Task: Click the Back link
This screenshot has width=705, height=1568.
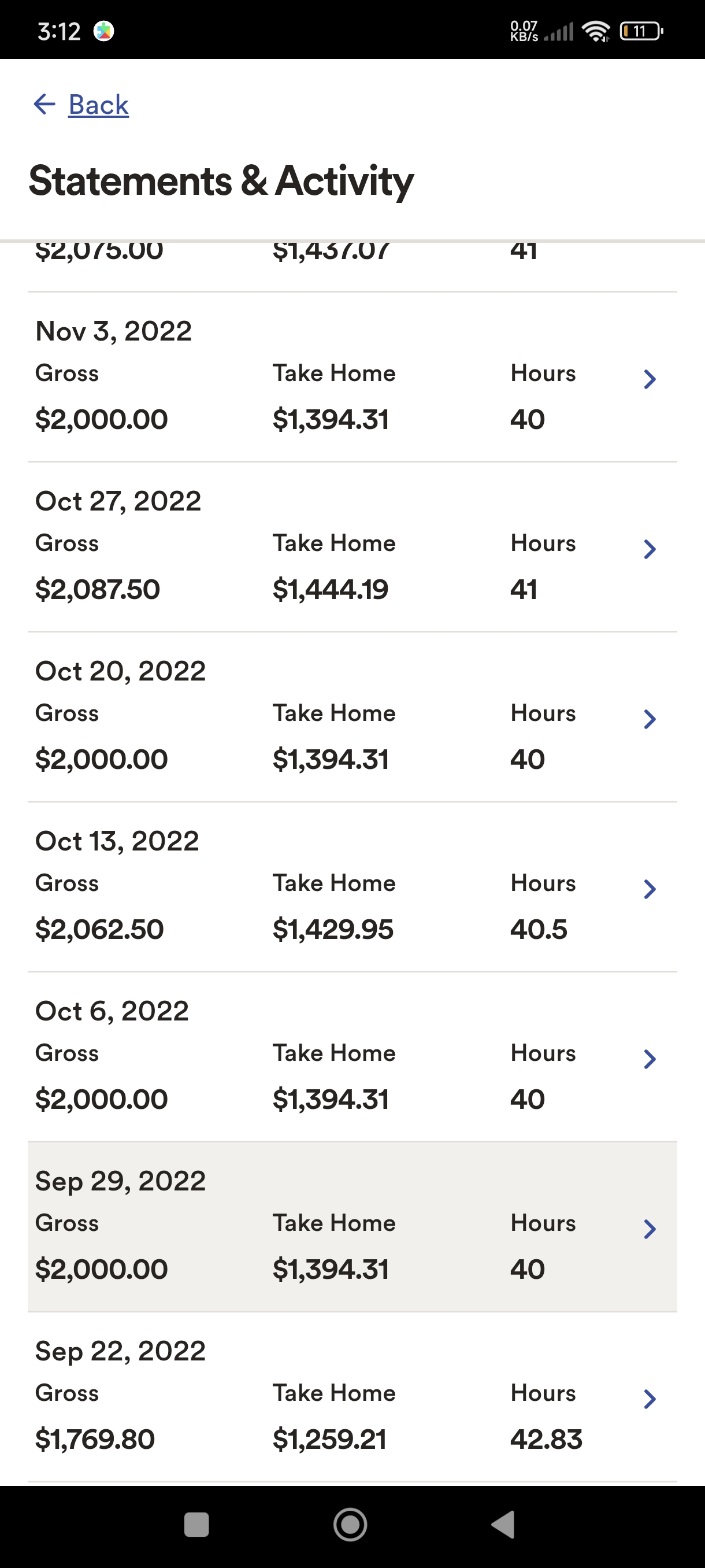Action: pos(99,105)
